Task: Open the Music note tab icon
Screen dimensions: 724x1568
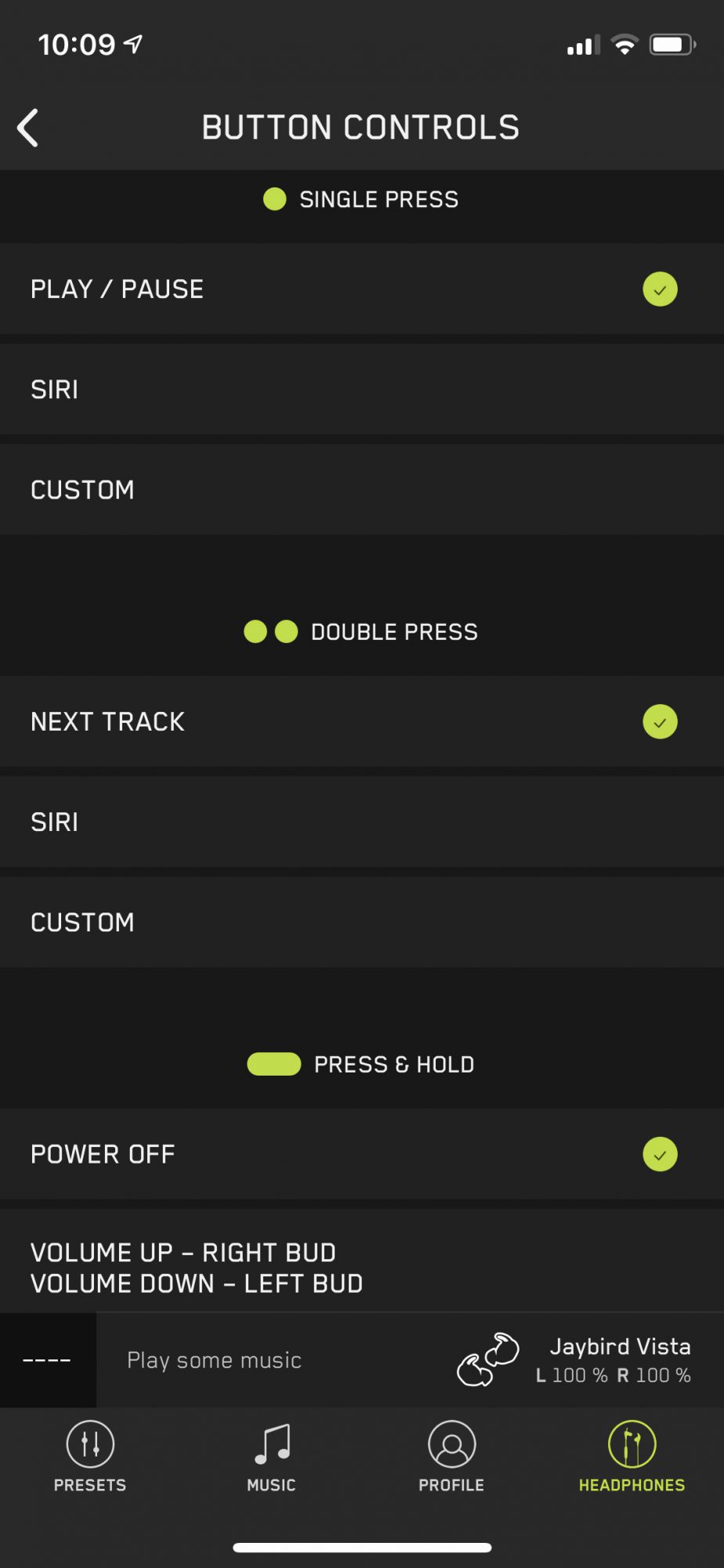Action: (272, 1444)
